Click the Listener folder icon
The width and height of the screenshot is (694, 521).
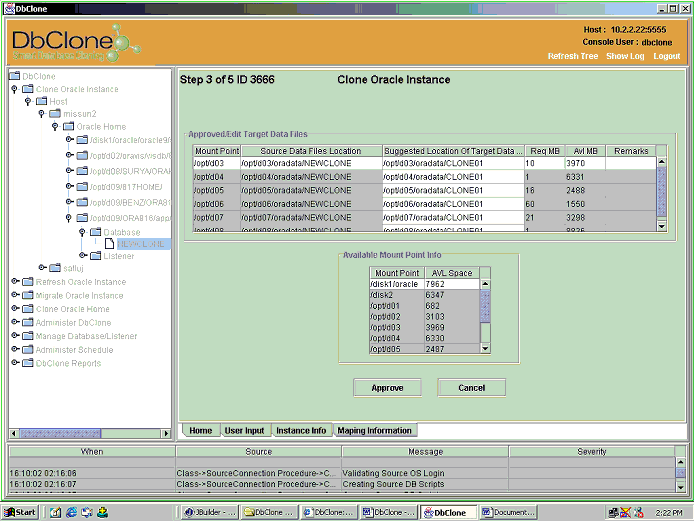tap(96, 255)
